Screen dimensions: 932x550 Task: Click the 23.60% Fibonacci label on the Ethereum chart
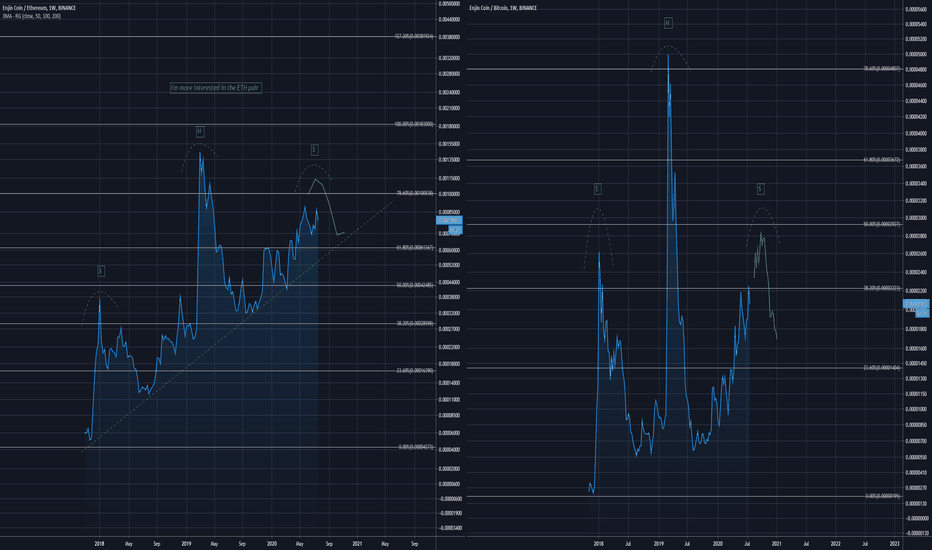pyautogui.click(x=415, y=370)
